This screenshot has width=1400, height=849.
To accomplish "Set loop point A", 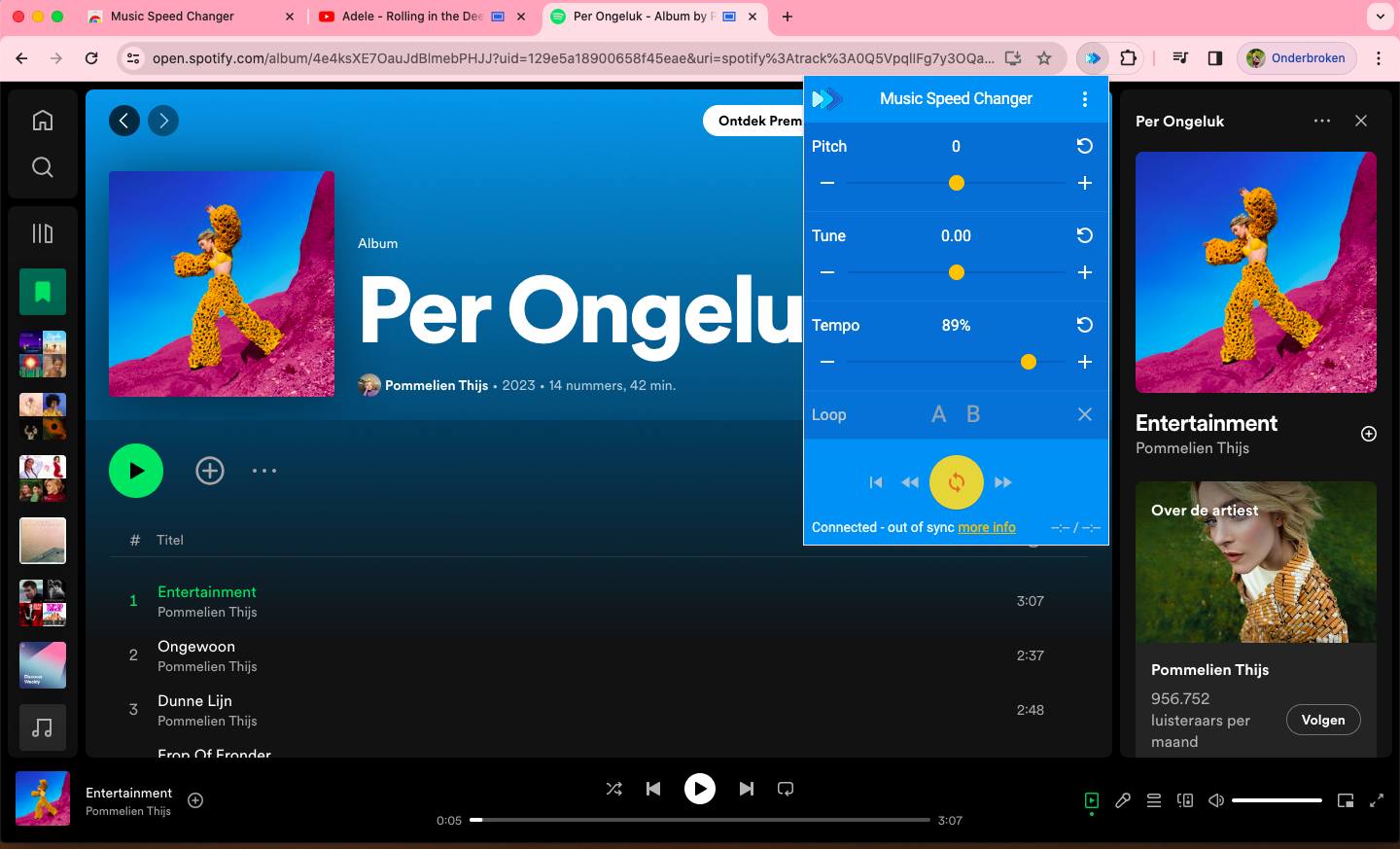I will (938, 414).
